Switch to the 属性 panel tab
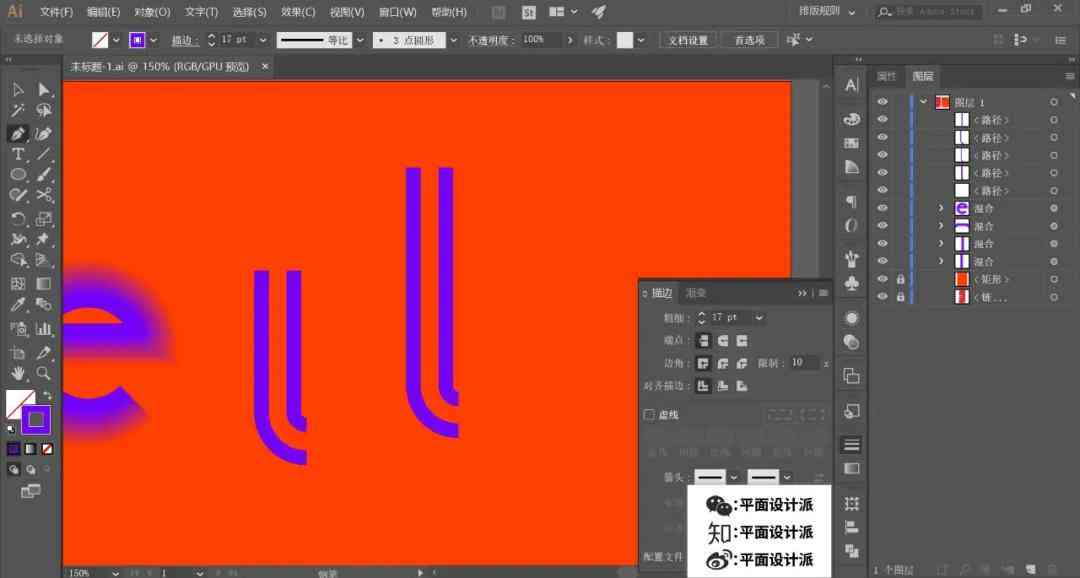Image resolution: width=1080 pixels, height=578 pixels. pyautogui.click(x=886, y=76)
